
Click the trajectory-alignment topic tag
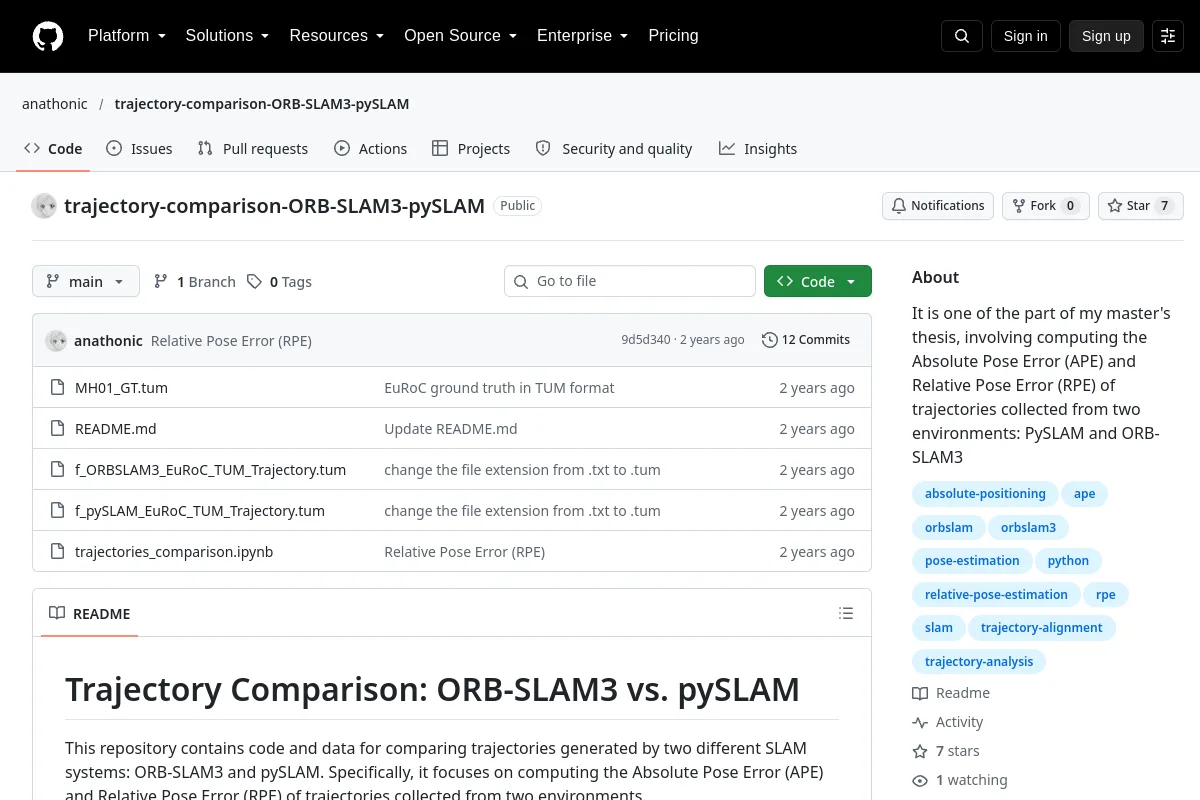(x=1042, y=628)
